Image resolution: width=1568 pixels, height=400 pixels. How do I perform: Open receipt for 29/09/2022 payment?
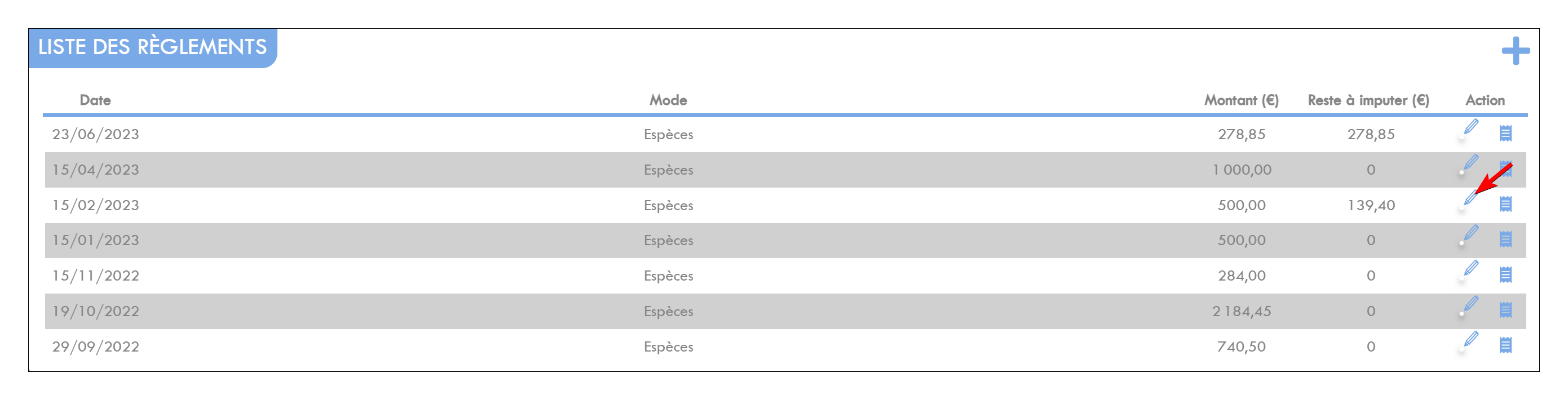tap(1505, 345)
